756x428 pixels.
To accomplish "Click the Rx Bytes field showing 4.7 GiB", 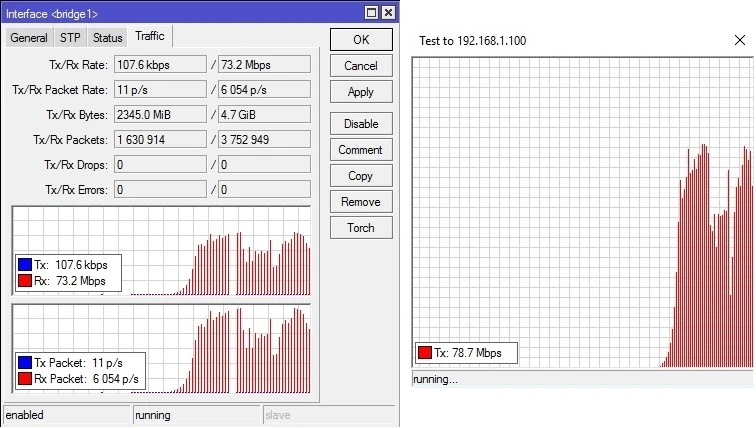I will point(264,114).
